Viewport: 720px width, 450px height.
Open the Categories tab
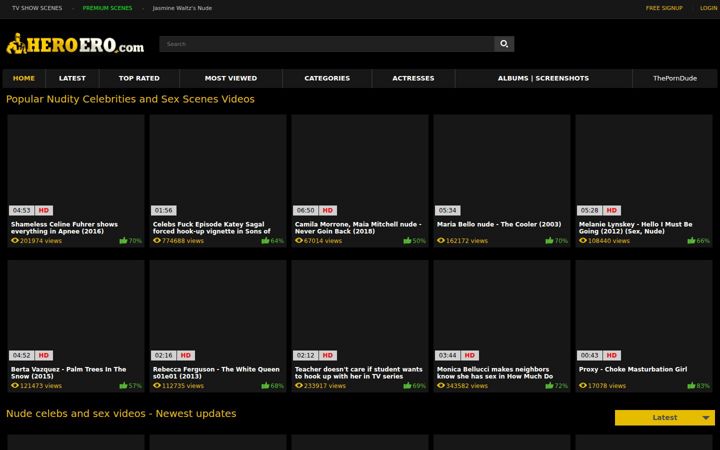pyautogui.click(x=327, y=79)
